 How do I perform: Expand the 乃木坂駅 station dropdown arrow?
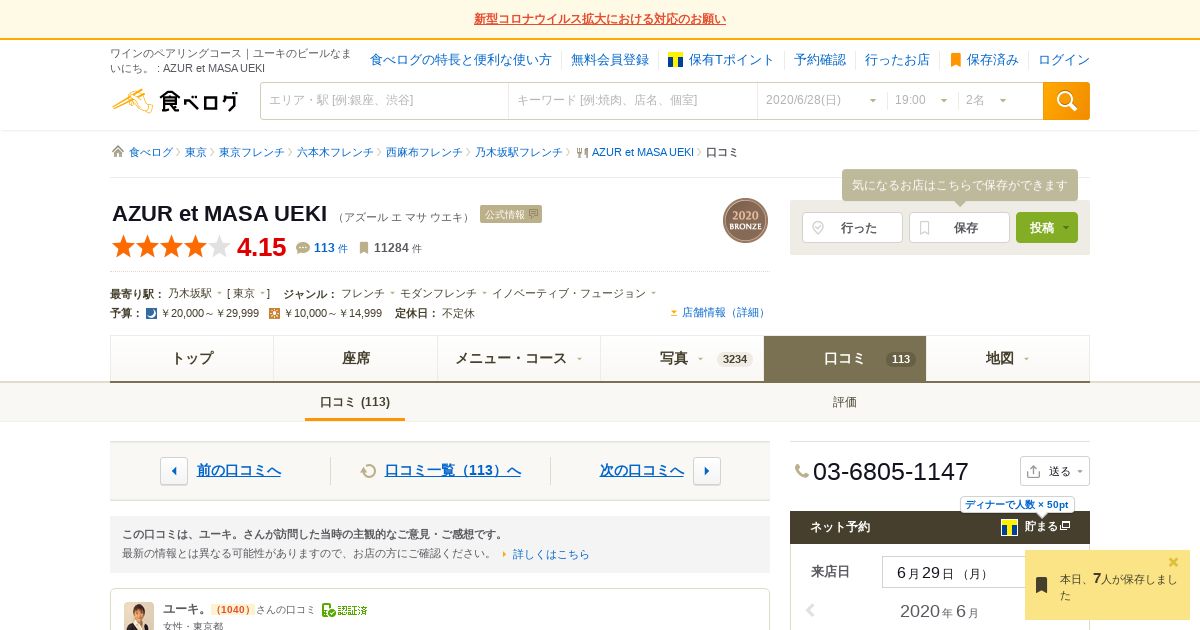[220, 293]
